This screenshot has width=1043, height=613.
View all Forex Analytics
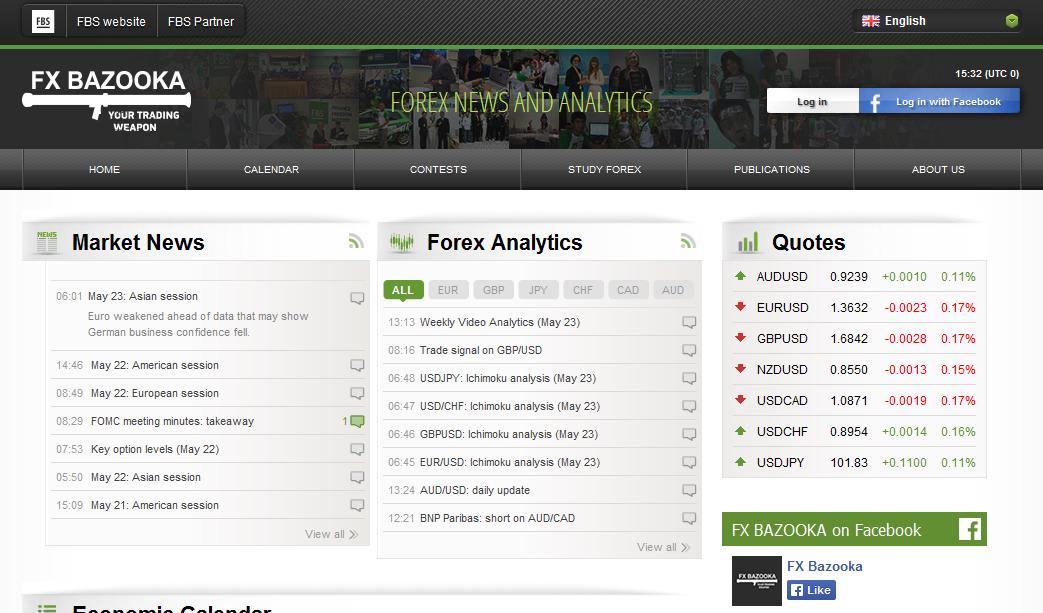[663, 547]
